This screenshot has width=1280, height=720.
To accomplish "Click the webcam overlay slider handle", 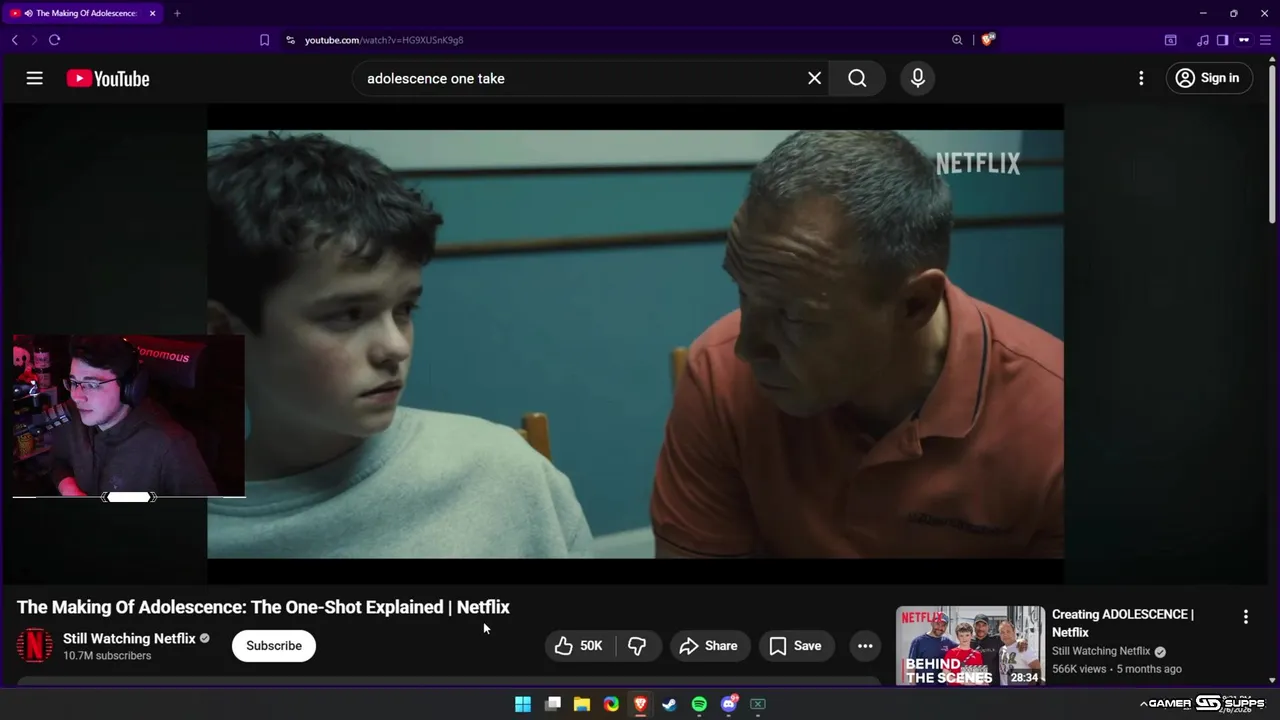I will 129,497.
